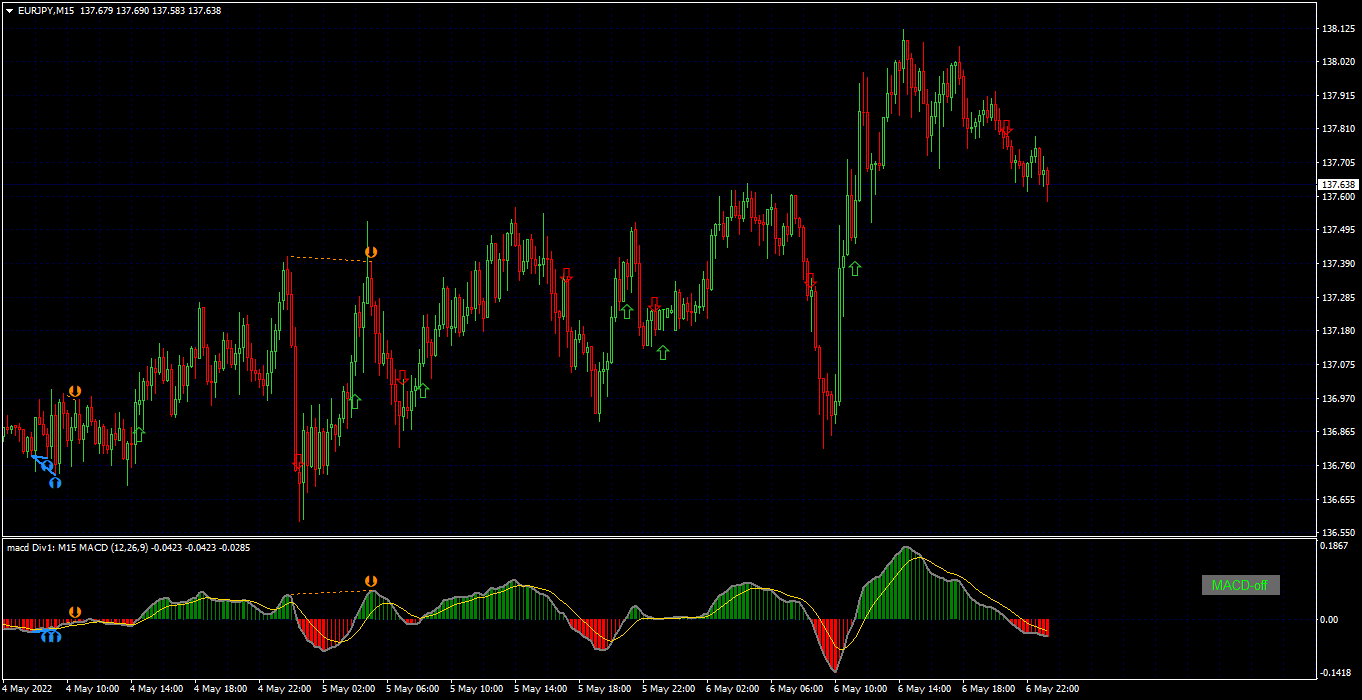Click the 4 May 18:00 time label
Viewport: 1362px width, 700px height.
(x=220, y=689)
